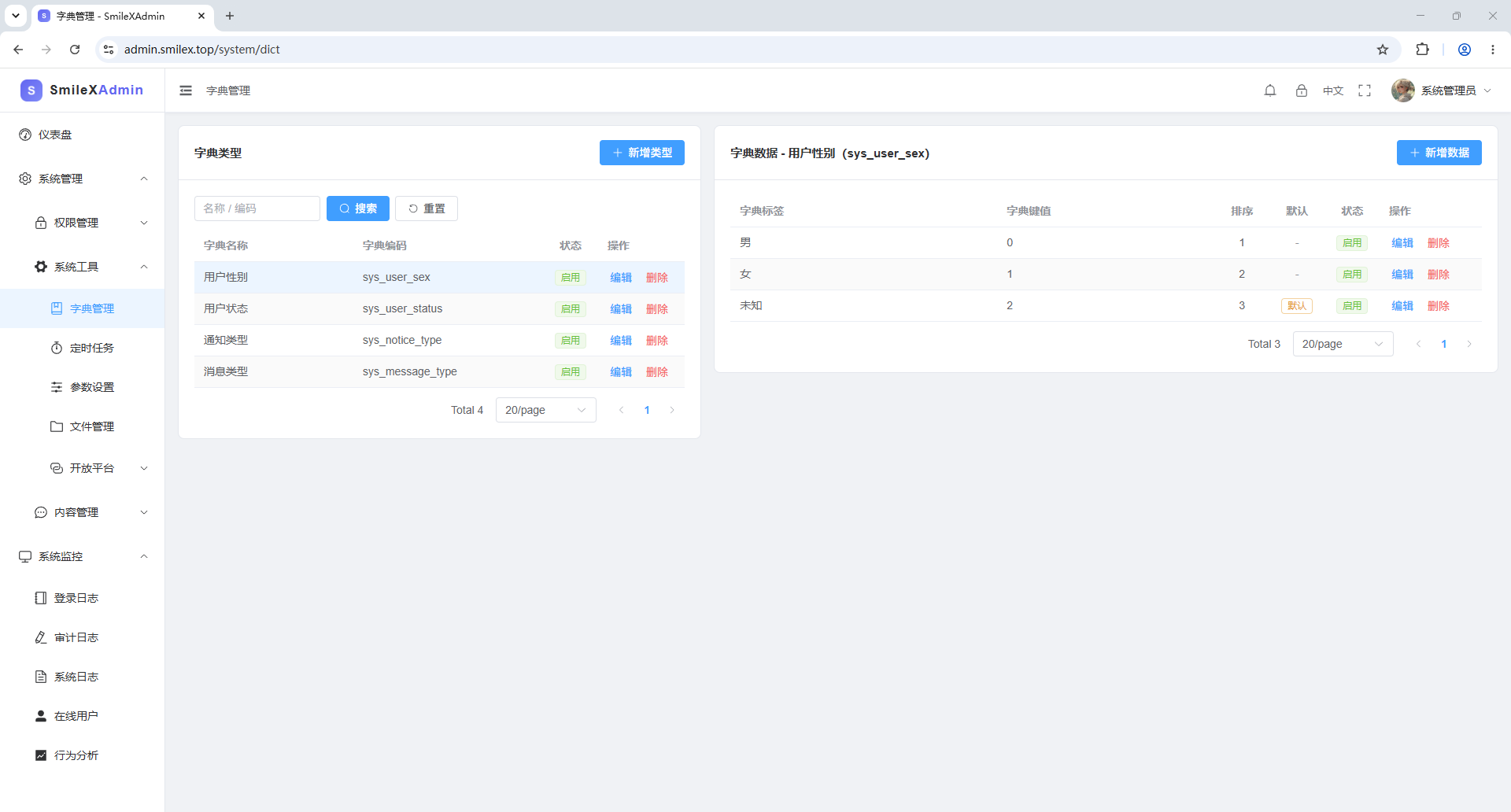Image resolution: width=1511 pixels, height=812 pixels.
Task: Collapse the 系统管理 menu group
Action: pos(82,179)
